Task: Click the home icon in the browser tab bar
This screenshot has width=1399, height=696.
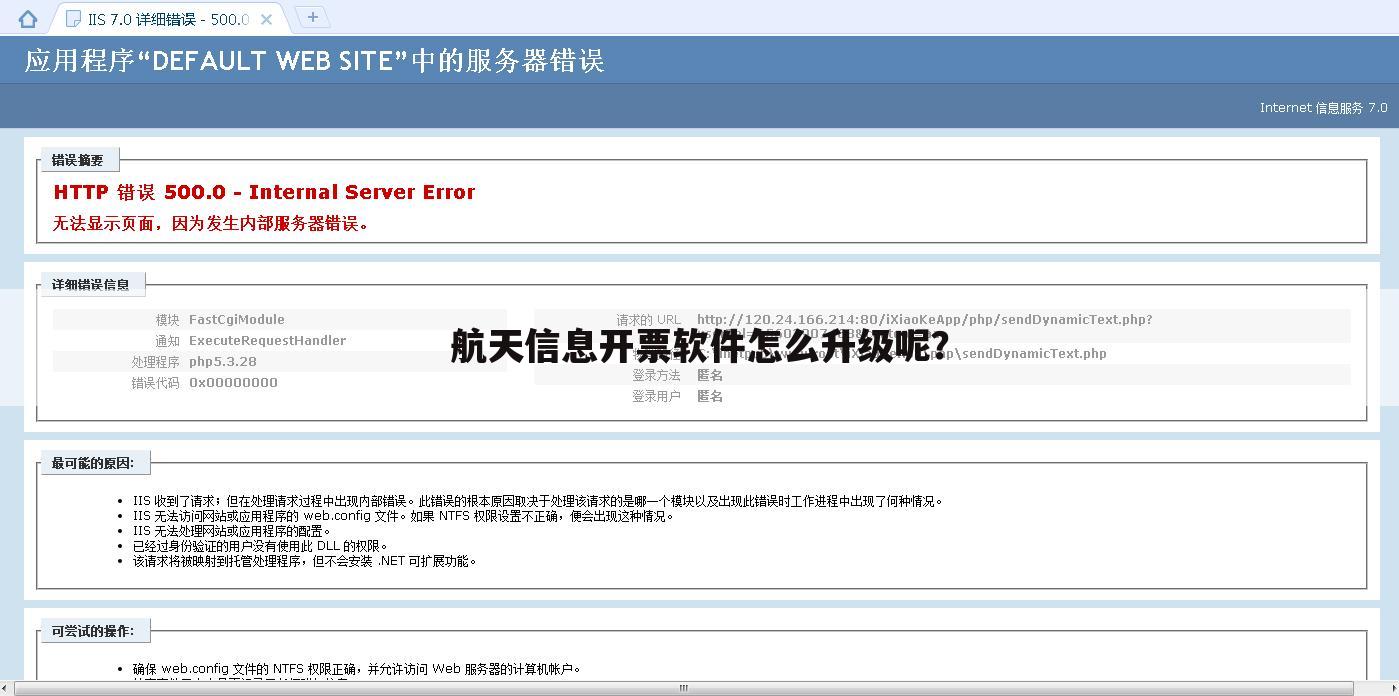Action: point(28,19)
